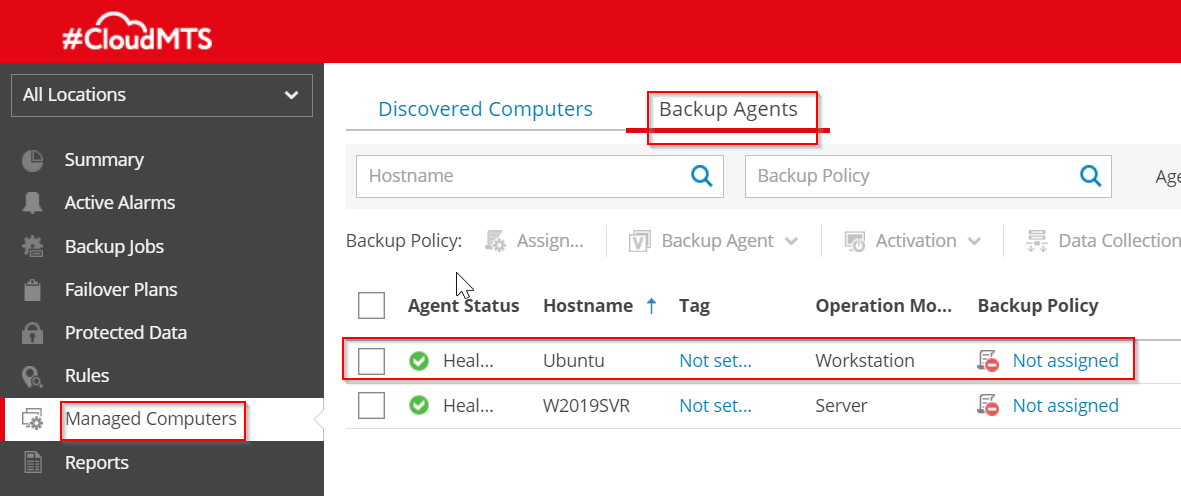
Task: Click the Active Alarms bell icon
Action: 33,203
